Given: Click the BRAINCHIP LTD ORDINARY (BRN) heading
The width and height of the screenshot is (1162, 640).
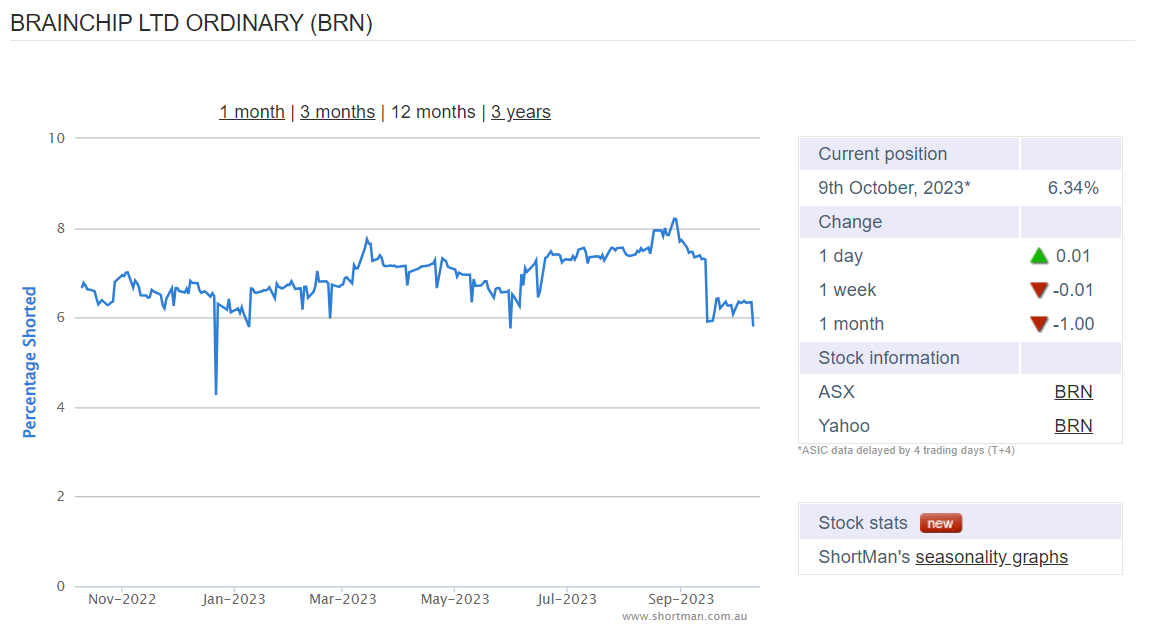Looking at the screenshot, I should 191,24.
